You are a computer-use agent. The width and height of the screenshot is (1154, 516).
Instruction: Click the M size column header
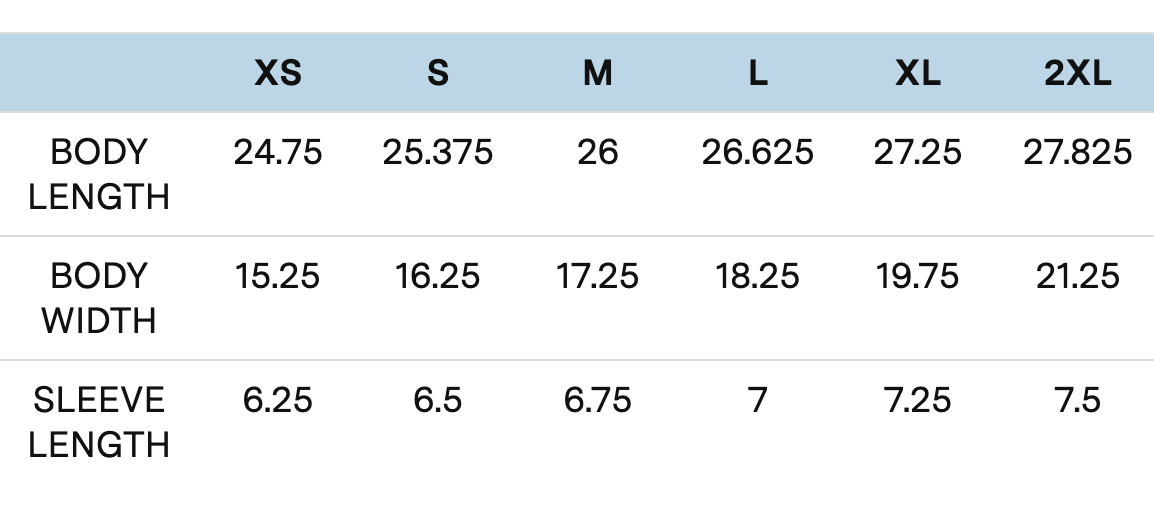point(598,74)
